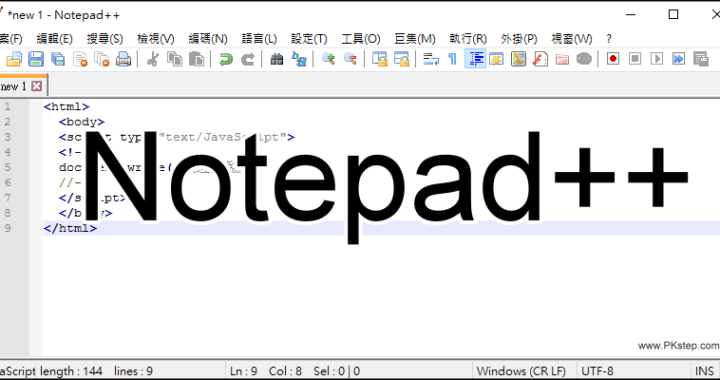Undo the last action with the green arrow

coord(225,59)
